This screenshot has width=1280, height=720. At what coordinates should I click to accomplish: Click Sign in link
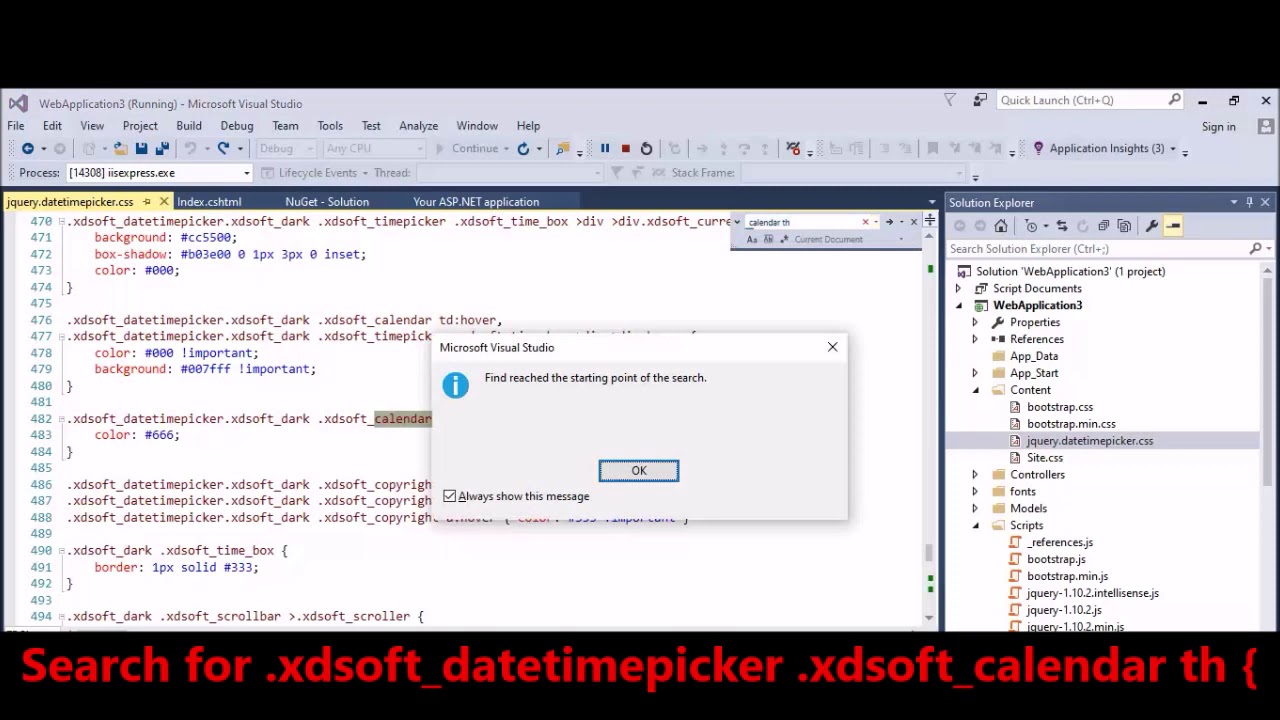click(x=1218, y=127)
